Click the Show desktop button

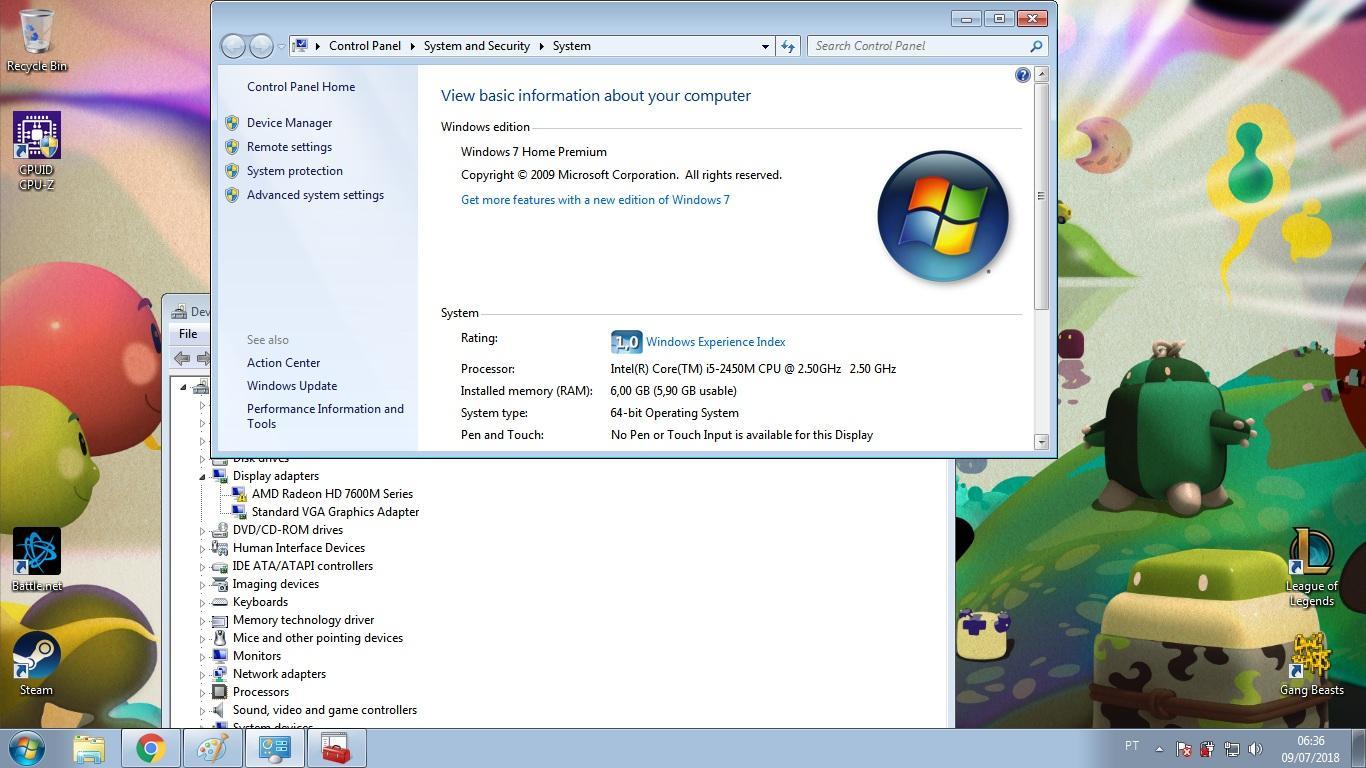pos(1358,748)
